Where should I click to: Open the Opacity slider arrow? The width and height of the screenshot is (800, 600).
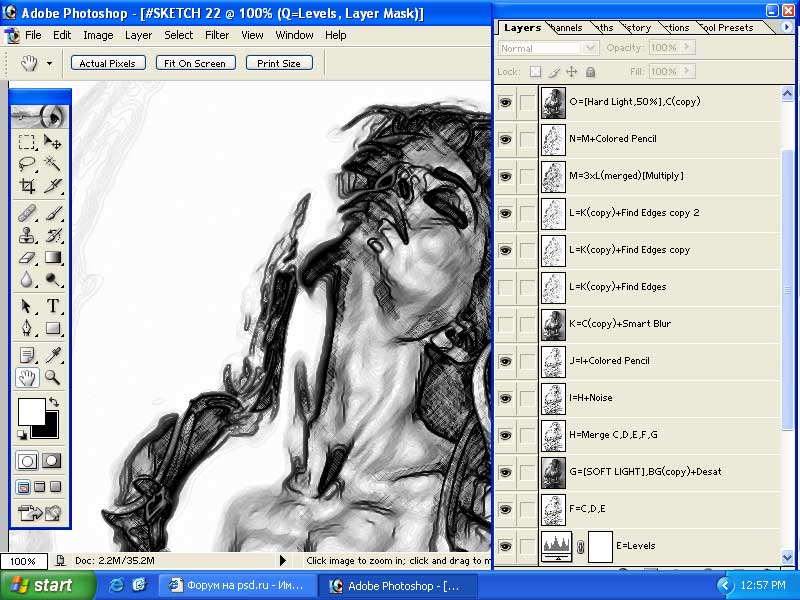687,47
